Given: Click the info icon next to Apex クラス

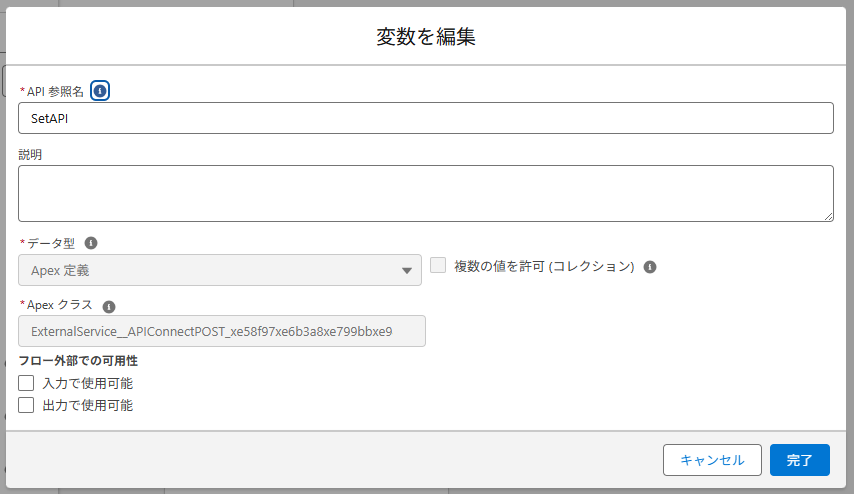Looking at the screenshot, I should [109, 307].
